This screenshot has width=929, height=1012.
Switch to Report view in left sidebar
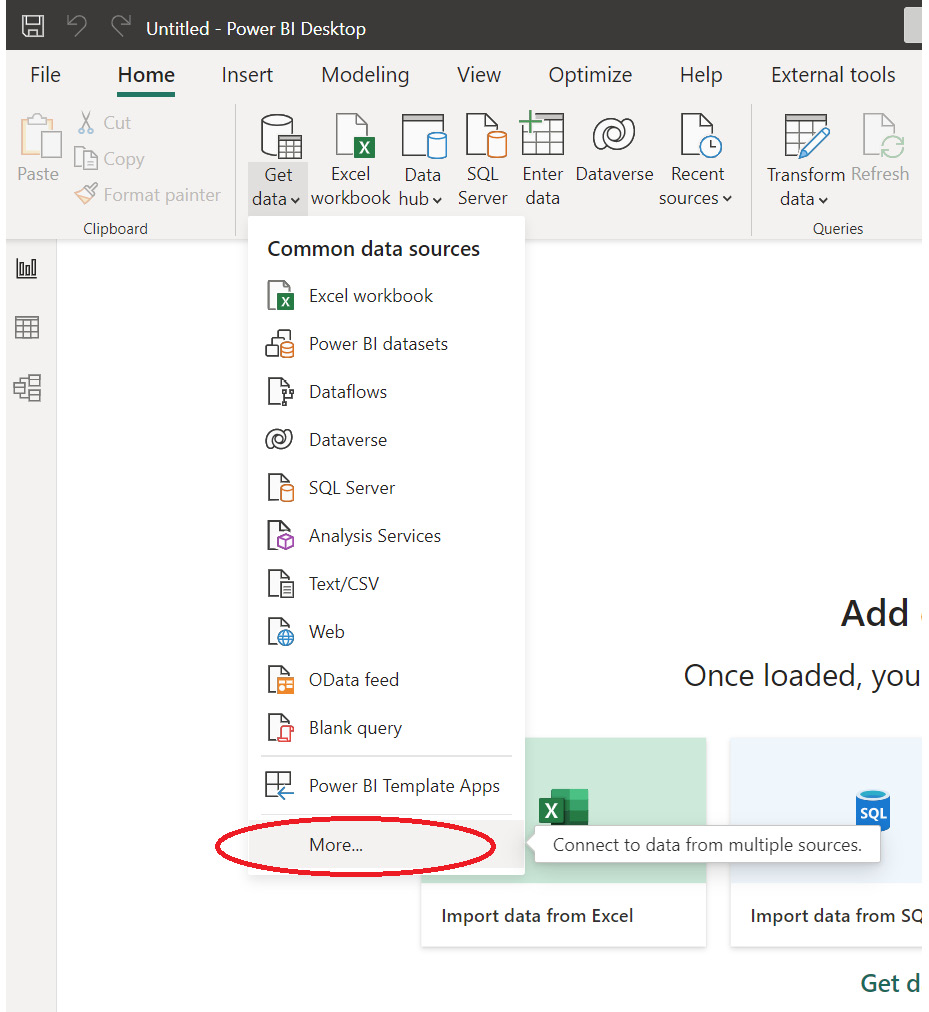click(x=27, y=268)
